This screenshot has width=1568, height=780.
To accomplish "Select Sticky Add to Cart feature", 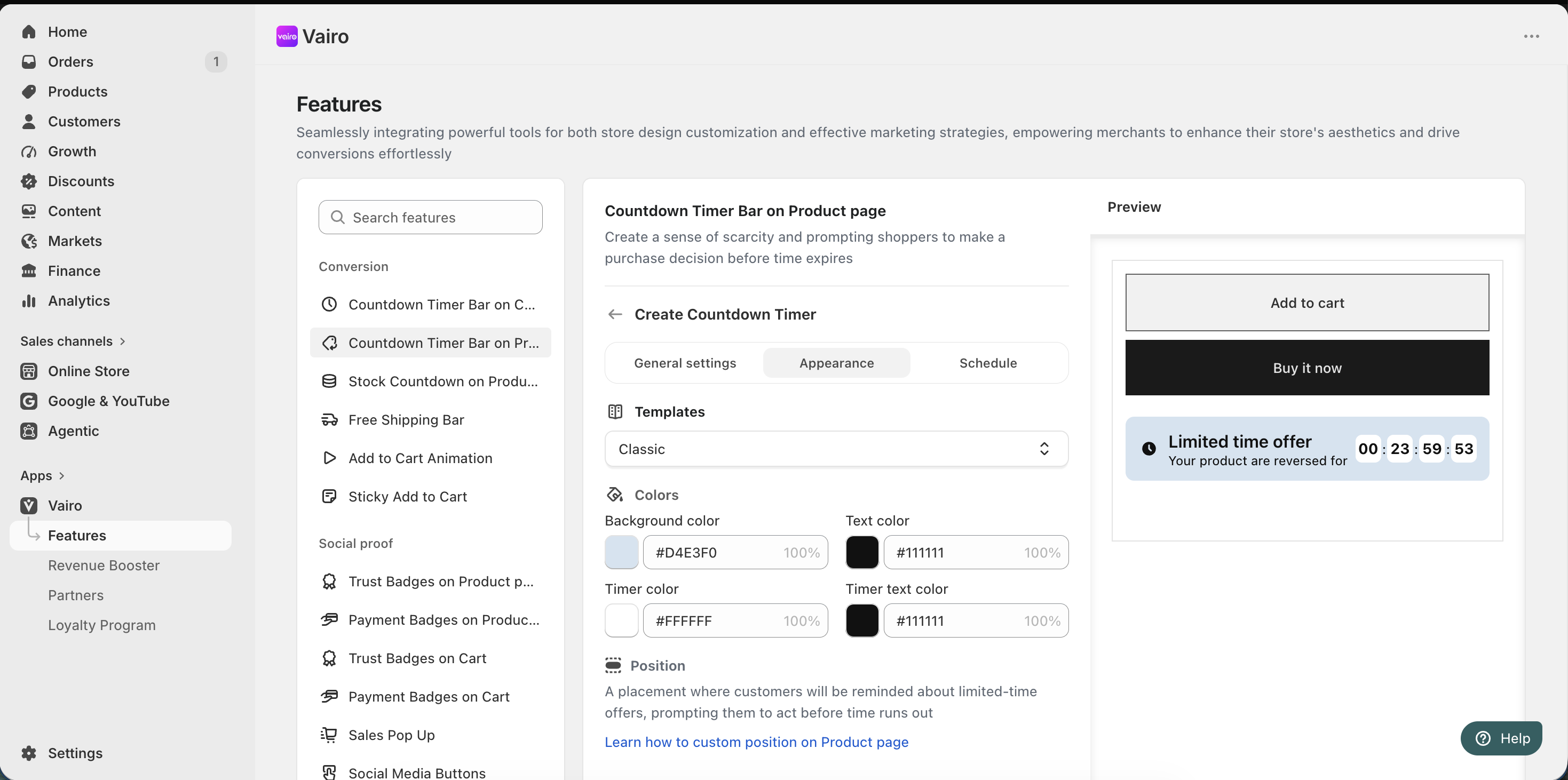I will pos(430,496).
